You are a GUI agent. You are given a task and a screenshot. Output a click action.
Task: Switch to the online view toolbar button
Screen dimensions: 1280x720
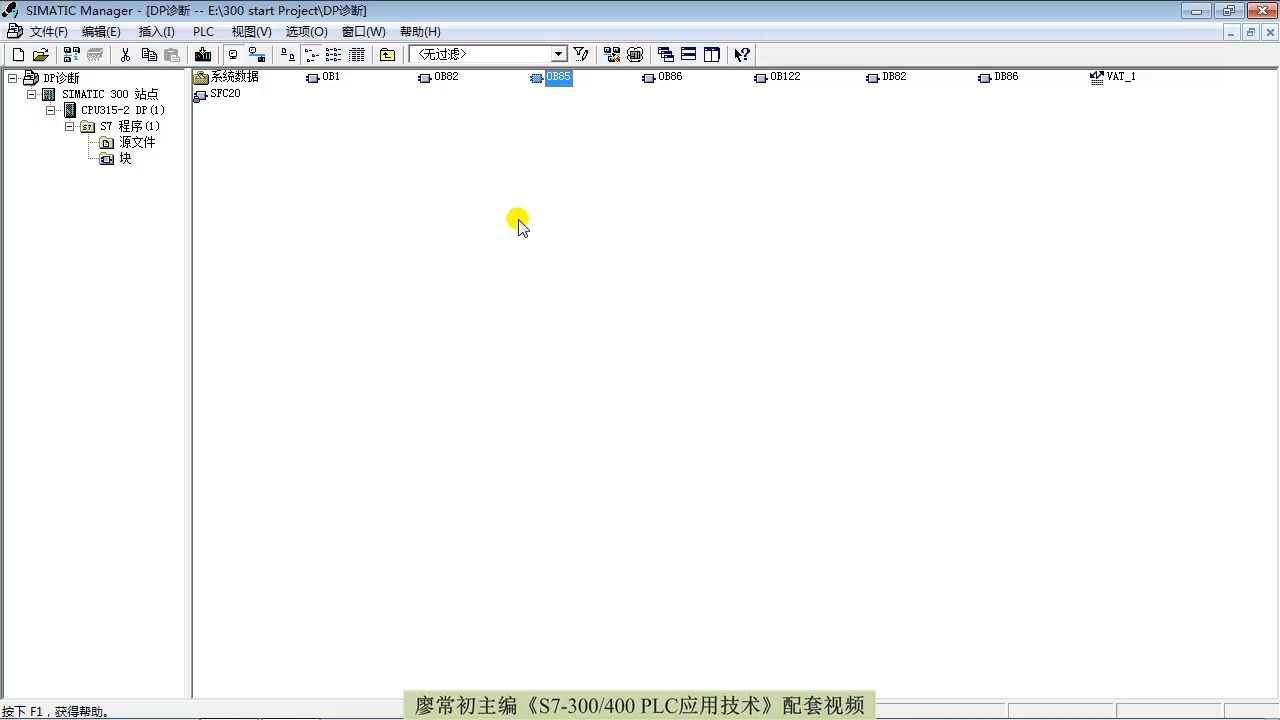(257, 55)
